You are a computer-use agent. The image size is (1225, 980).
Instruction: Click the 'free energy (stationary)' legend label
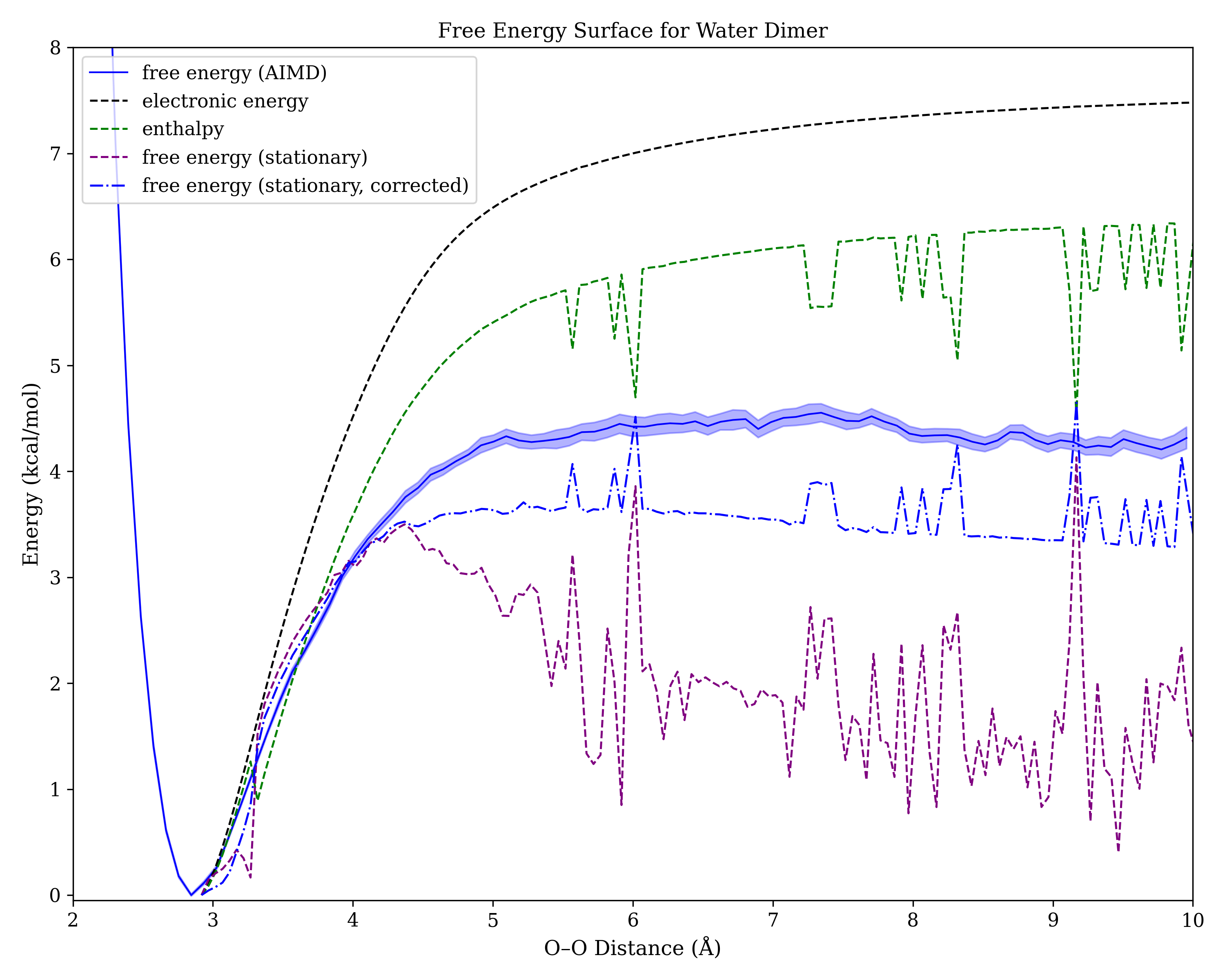254,157
